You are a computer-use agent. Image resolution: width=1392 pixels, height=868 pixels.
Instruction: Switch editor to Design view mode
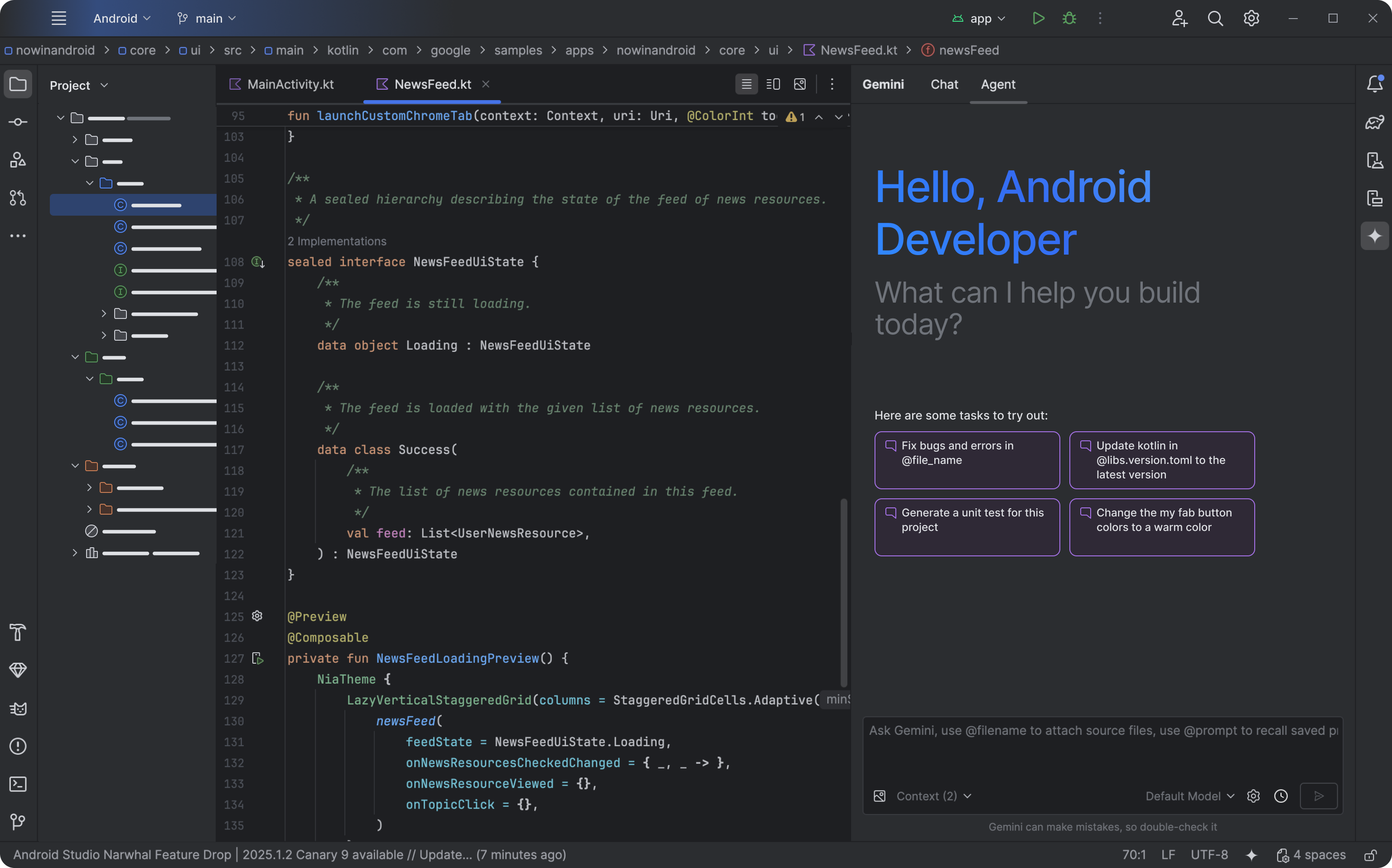[800, 84]
